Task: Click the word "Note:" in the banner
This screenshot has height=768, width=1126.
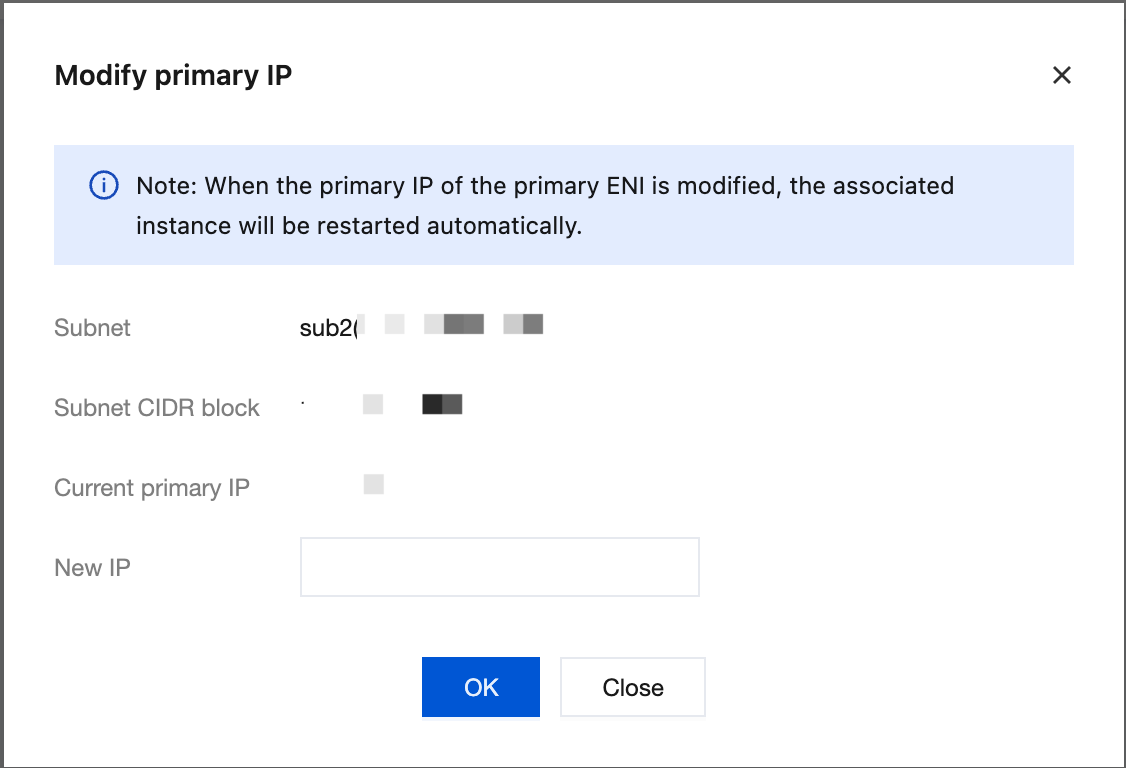Action: point(167,186)
